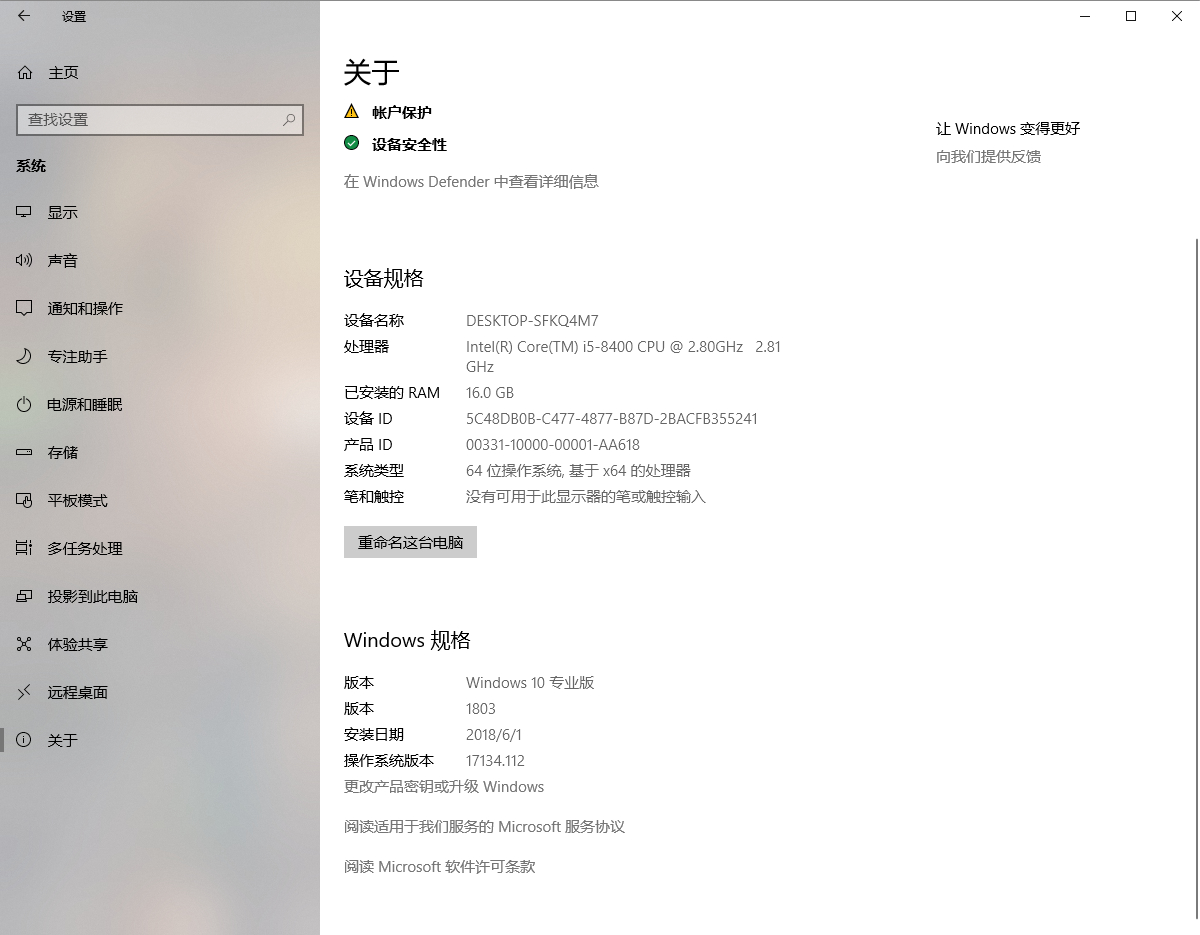Open 在 Windows Defender 中查看详细信息 link
Viewport: 1200px width, 935px height.
(471, 182)
